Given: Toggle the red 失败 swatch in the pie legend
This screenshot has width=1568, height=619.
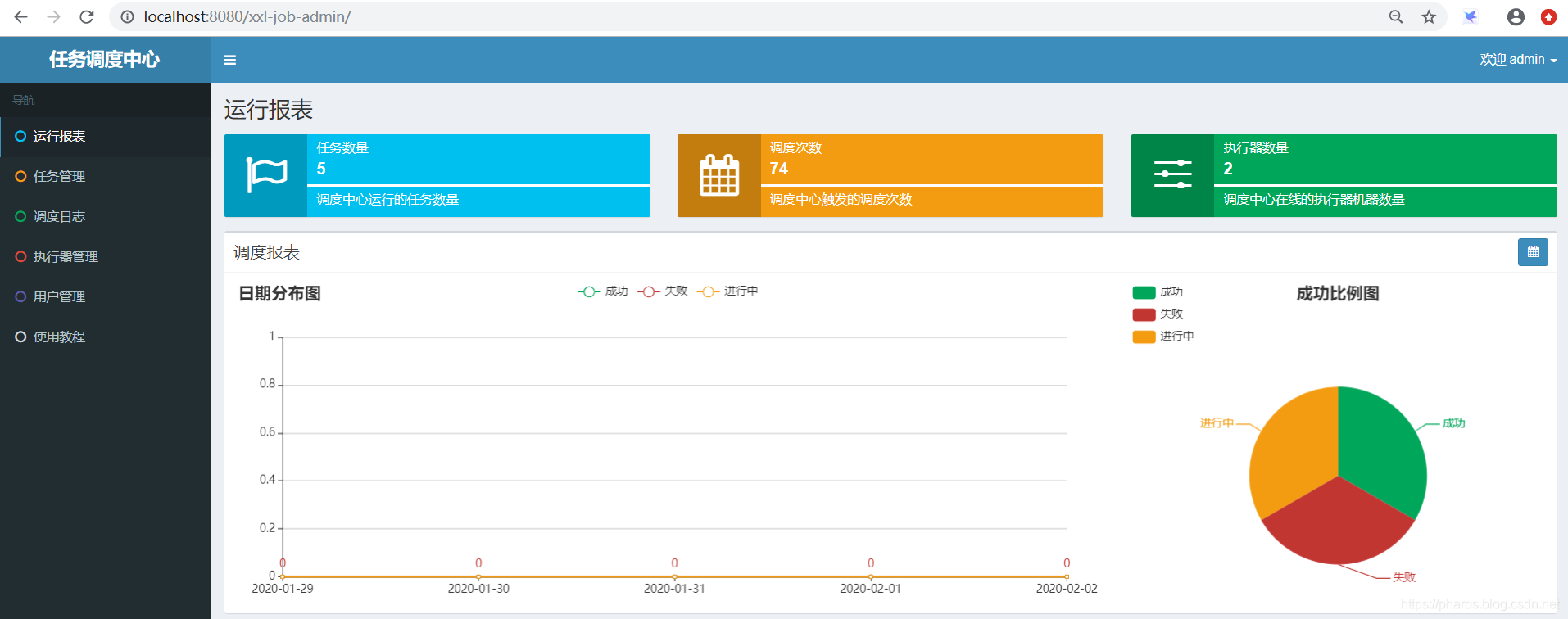Looking at the screenshot, I should (1144, 314).
